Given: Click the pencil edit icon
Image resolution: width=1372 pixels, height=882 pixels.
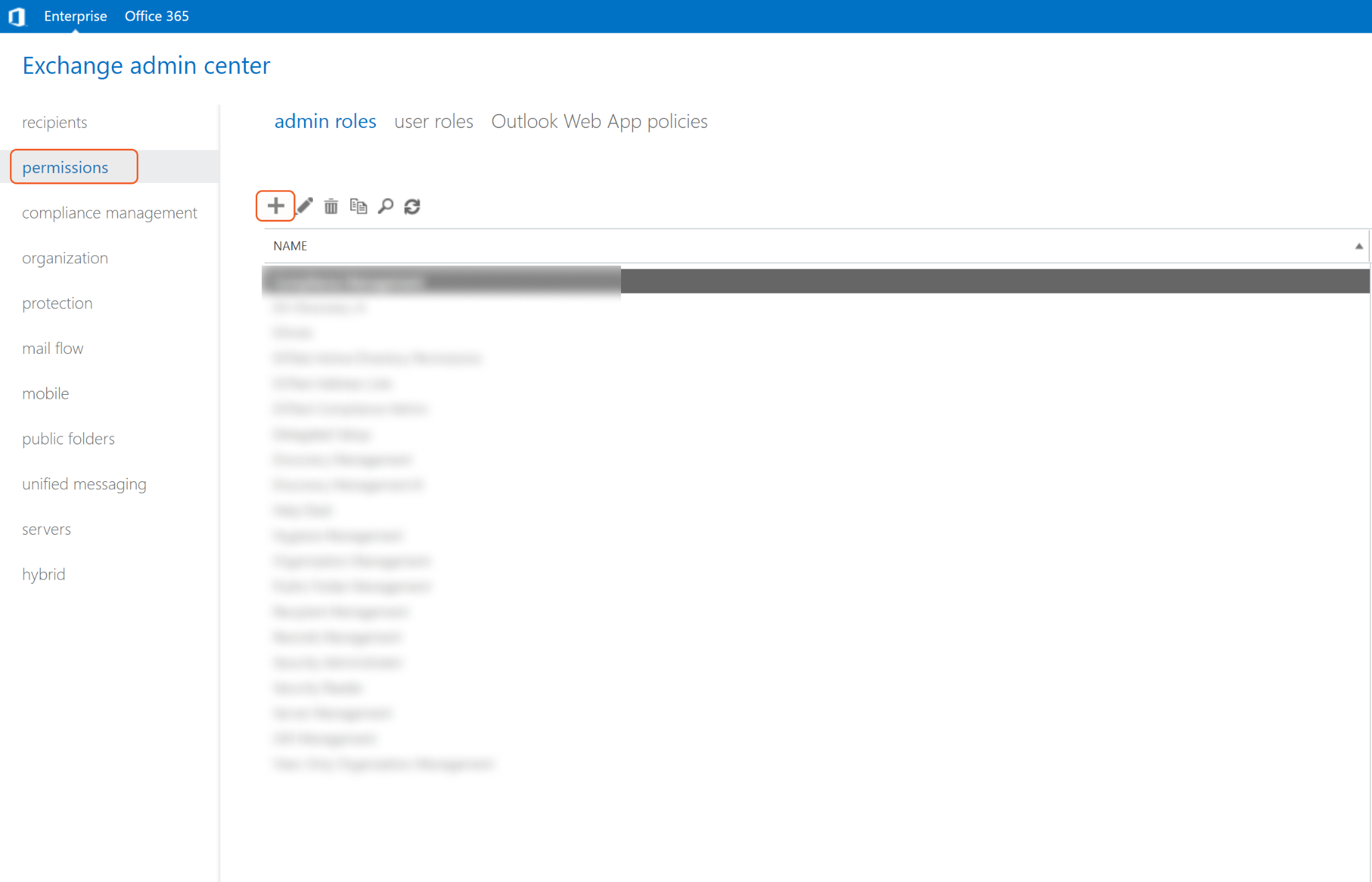Looking at the screenshot, I should [305, 206].
